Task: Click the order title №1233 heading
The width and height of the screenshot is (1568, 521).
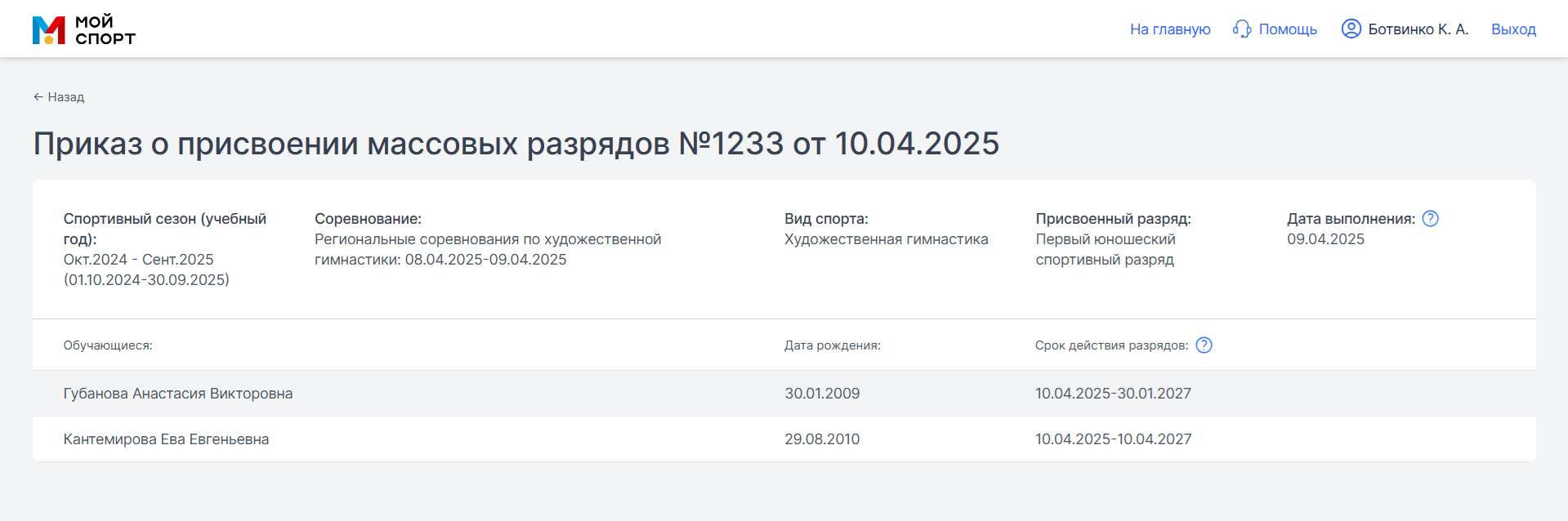Action: click(516, 144)
